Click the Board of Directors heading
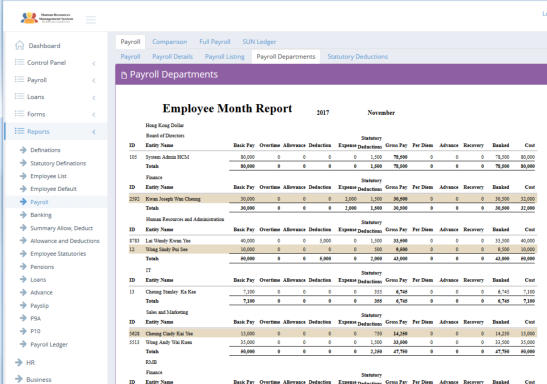Viewport: 547px width, 384px height. [x=165, y=135]
